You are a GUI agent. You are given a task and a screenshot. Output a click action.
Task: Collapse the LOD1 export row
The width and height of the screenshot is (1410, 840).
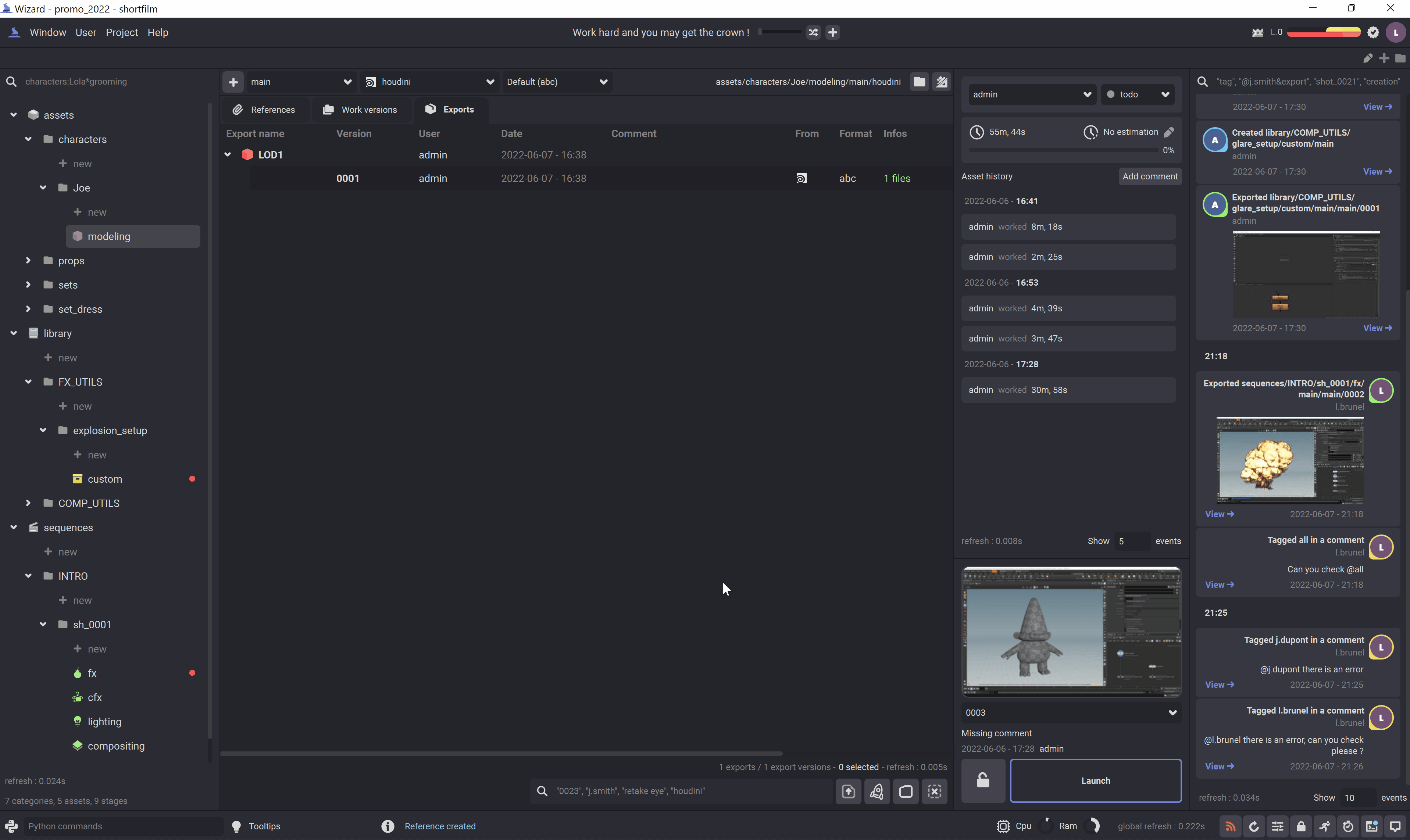tap(228, 154)
